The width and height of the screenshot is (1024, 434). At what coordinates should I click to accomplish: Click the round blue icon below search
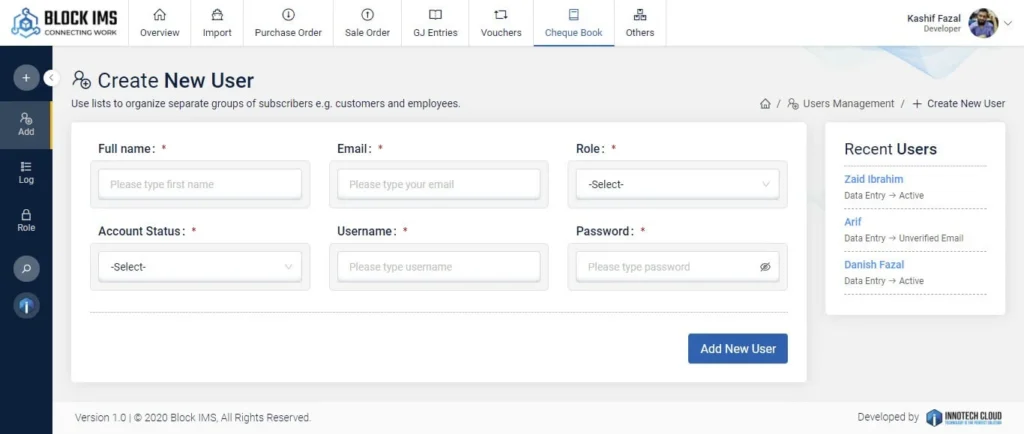(x=26, y=307)
